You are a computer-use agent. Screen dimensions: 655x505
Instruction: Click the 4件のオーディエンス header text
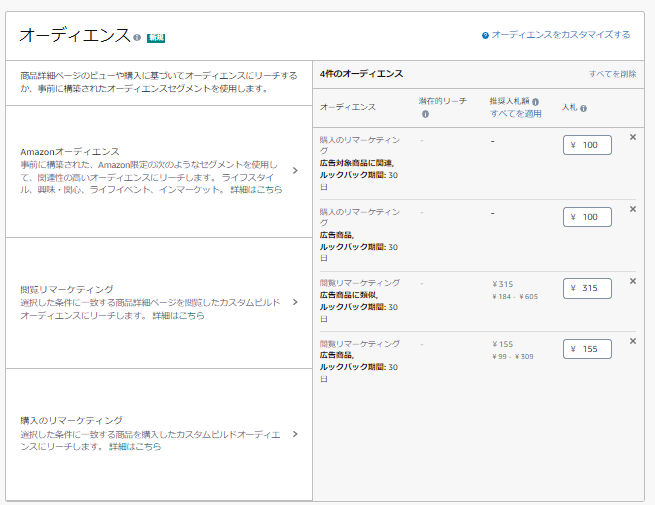[x=361, y=74]
